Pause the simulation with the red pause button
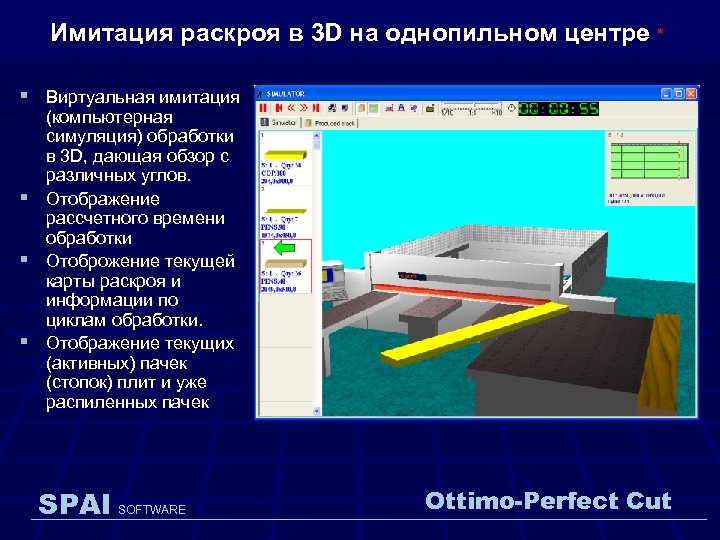 pyautogui.click(x=263, y=108)
